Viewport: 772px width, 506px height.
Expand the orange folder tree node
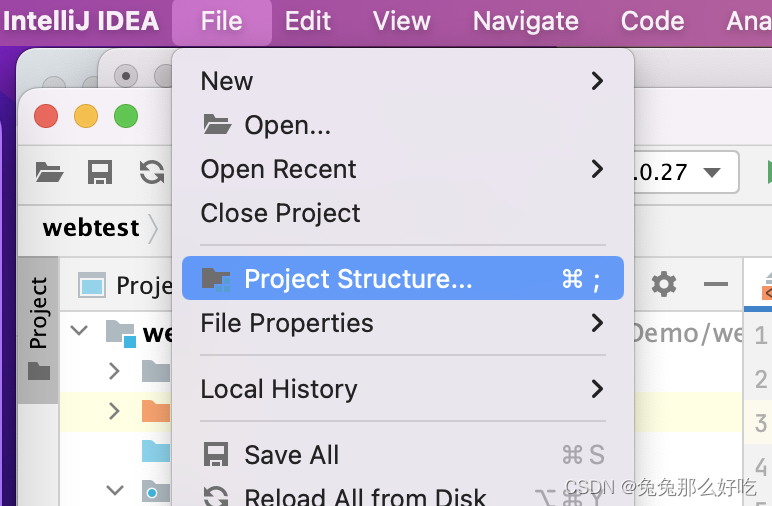pos(114,411)
